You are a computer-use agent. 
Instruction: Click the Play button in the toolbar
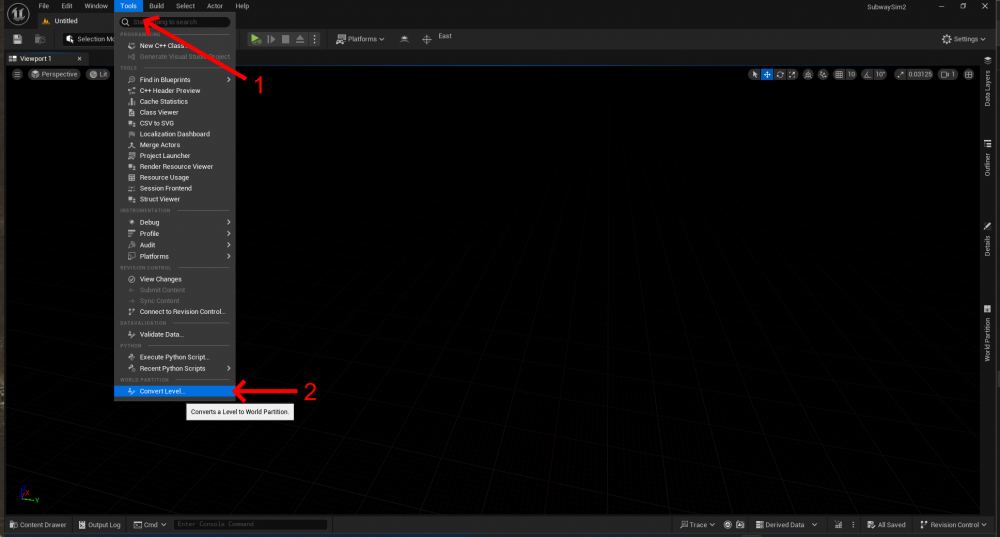(256, 39)
